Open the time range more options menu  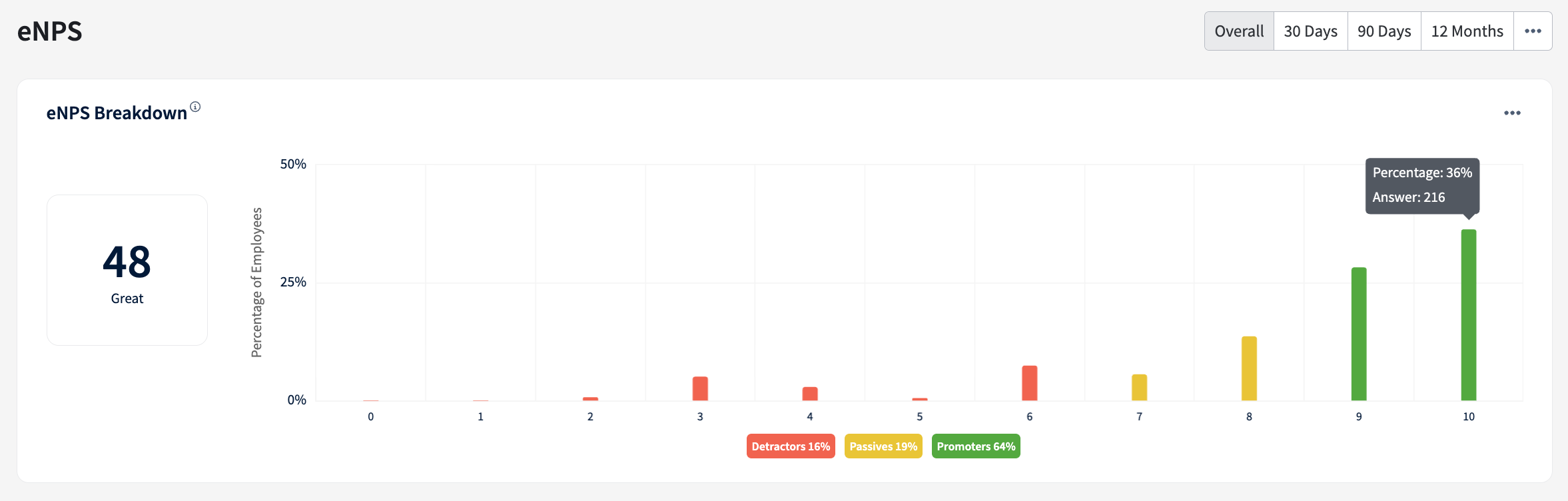(x=1533, y=31)
